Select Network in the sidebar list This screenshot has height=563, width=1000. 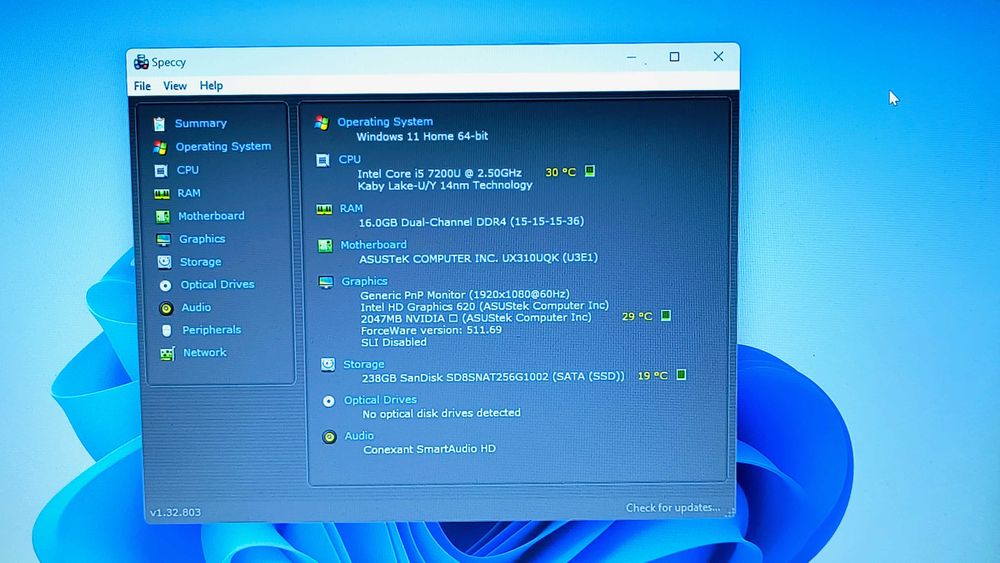tap(205, 352)
